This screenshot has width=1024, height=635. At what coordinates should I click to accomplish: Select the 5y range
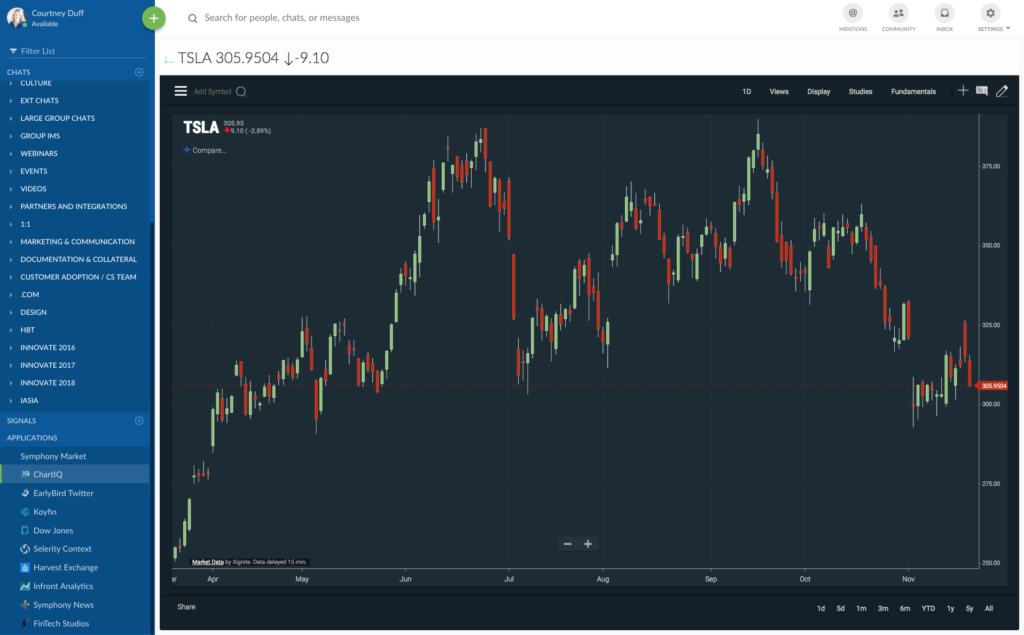969,608
